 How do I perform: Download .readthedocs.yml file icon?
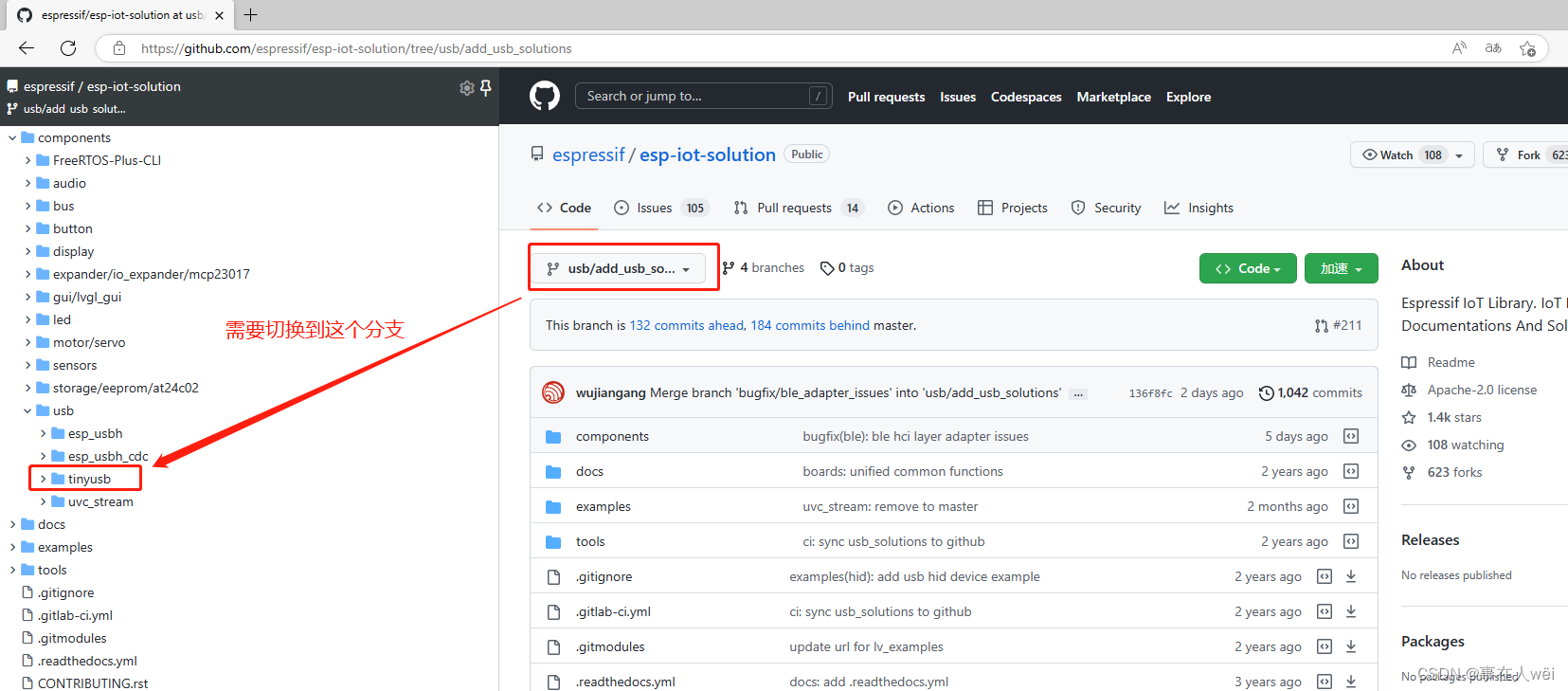(1351, 682)
